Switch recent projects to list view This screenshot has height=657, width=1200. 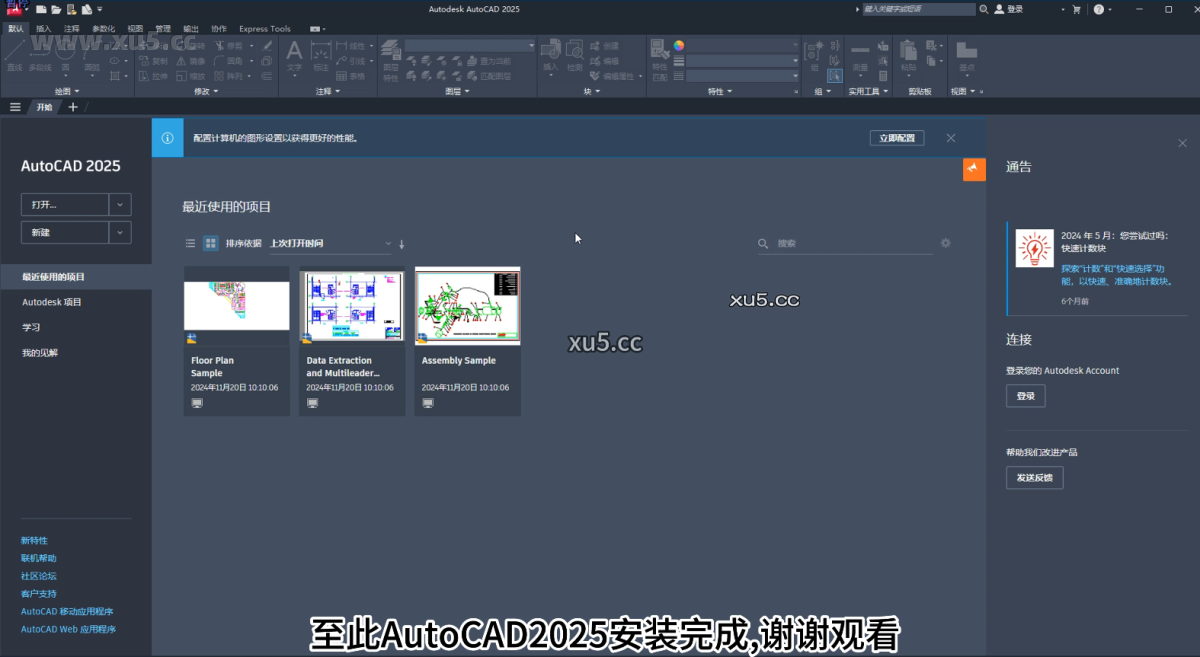190,243
